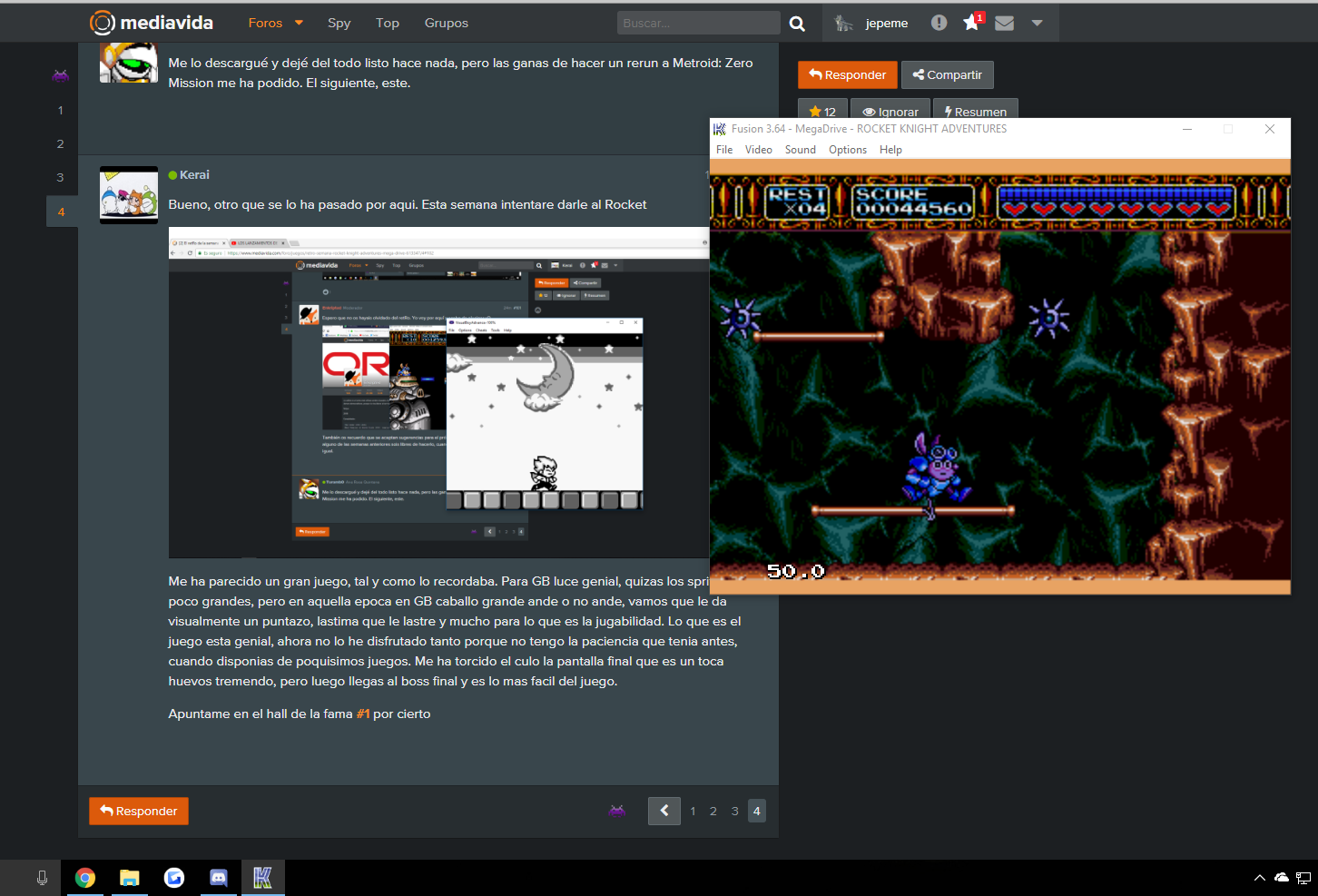The height and width of the screenshot is (896, 1318).
Task: Open Chrome from the taskbar
Action: [85, 878]
